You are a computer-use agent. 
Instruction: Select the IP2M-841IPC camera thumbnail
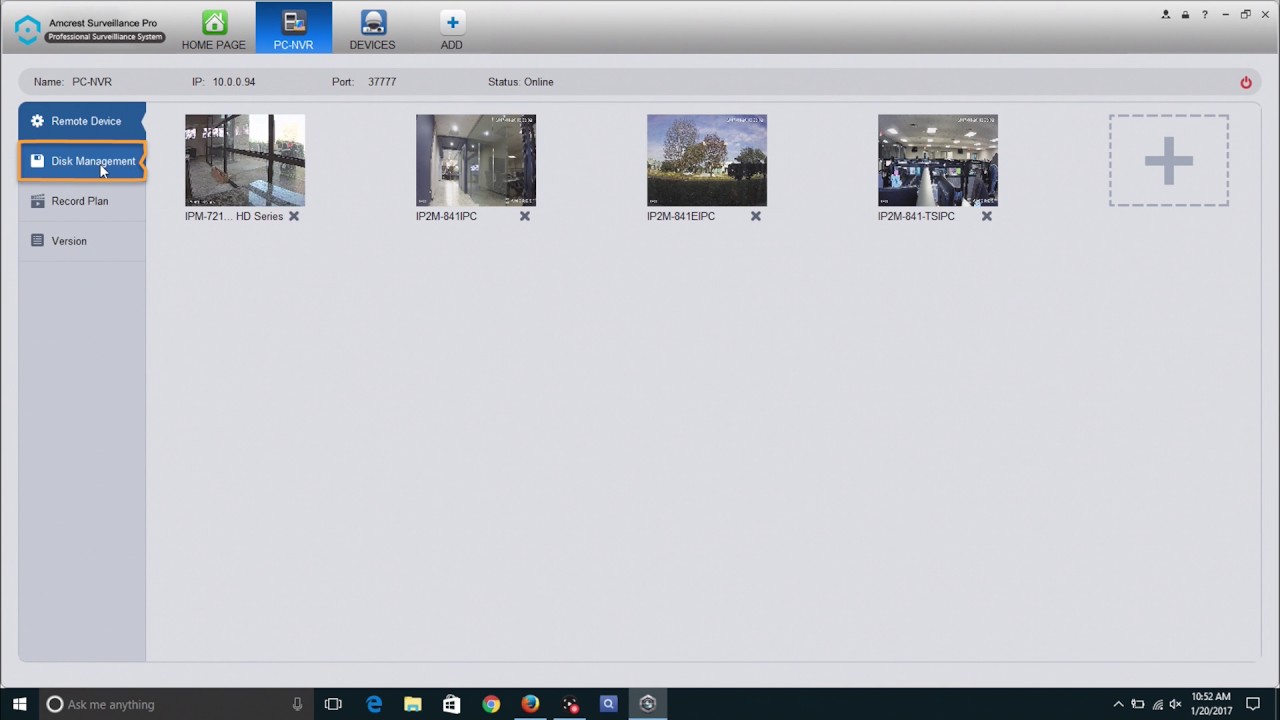[476, 160]
